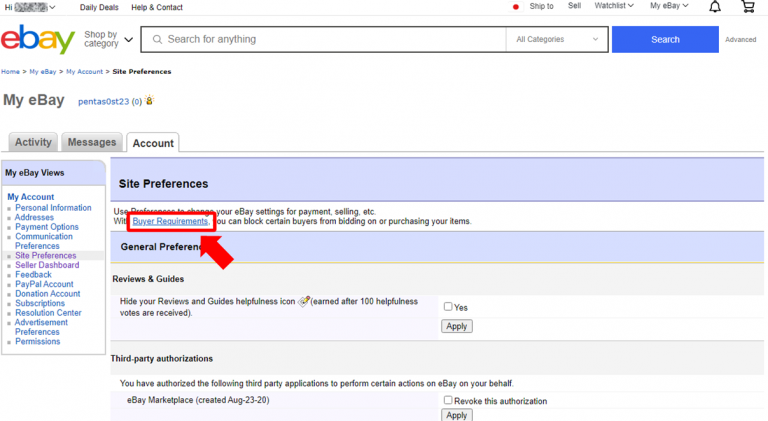768x421 pixels.
Task: Open Seller Dashboard in sidebar
Action: coord(47,265)
